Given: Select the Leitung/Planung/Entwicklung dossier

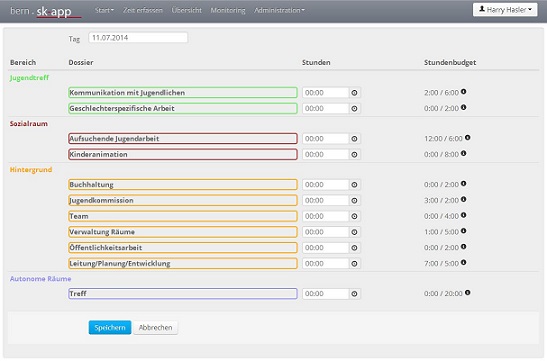Looking at the screenshot, I should coord(183,264).
